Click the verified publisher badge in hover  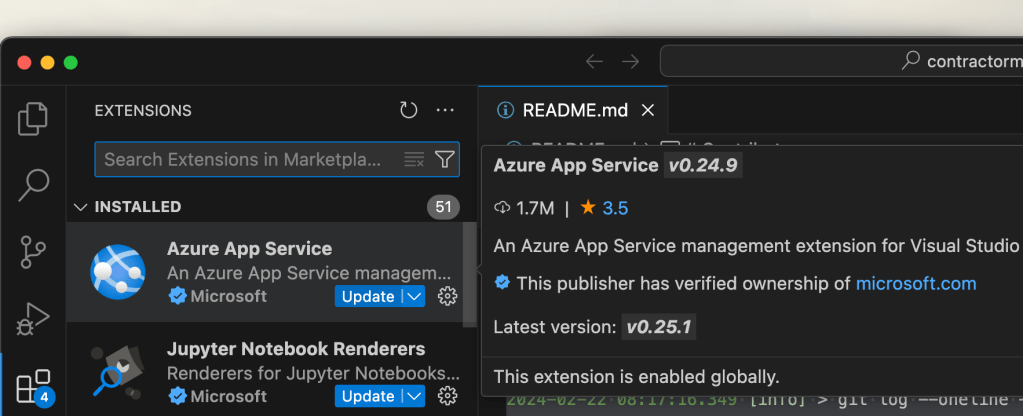502,283
